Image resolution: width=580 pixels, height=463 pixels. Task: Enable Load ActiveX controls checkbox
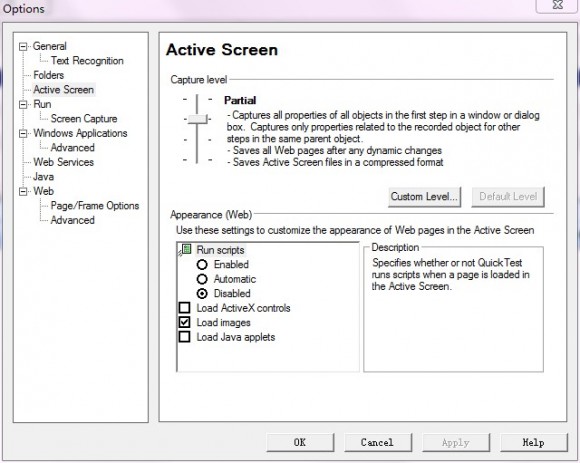(x=185, y=308)
